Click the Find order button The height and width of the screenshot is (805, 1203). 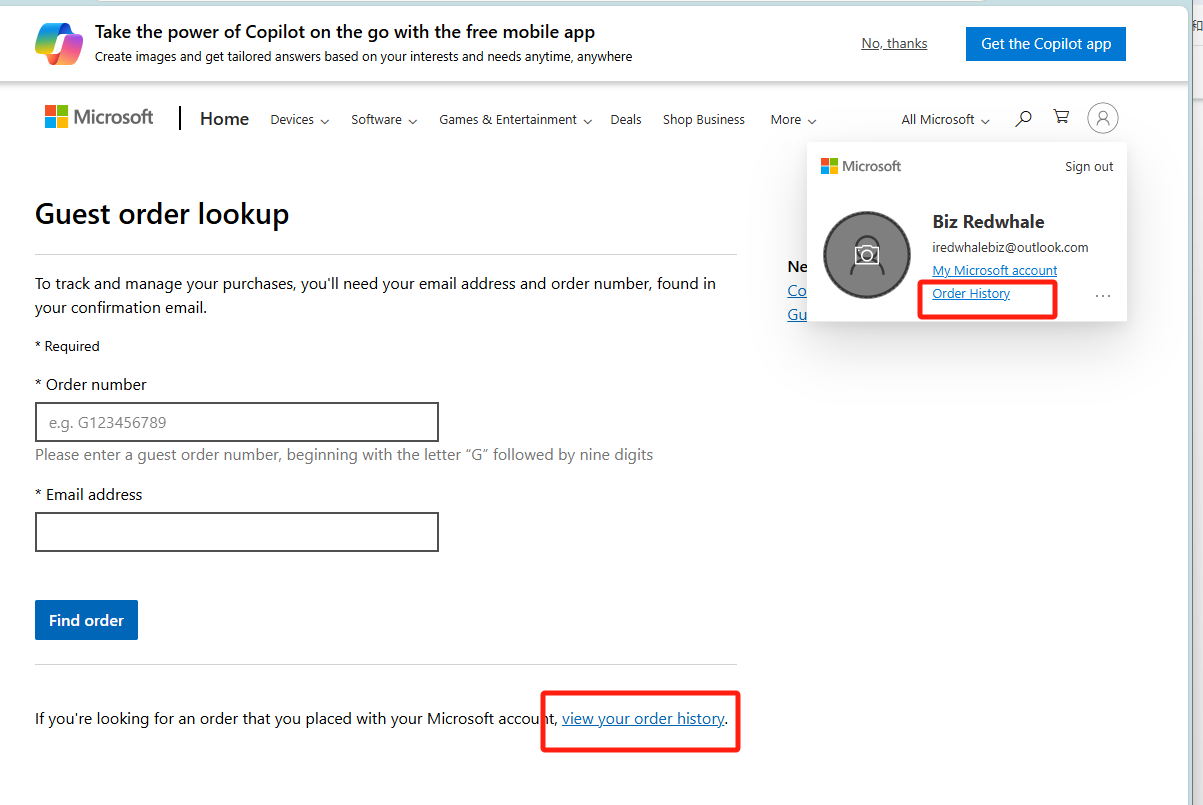pos(86,620)
